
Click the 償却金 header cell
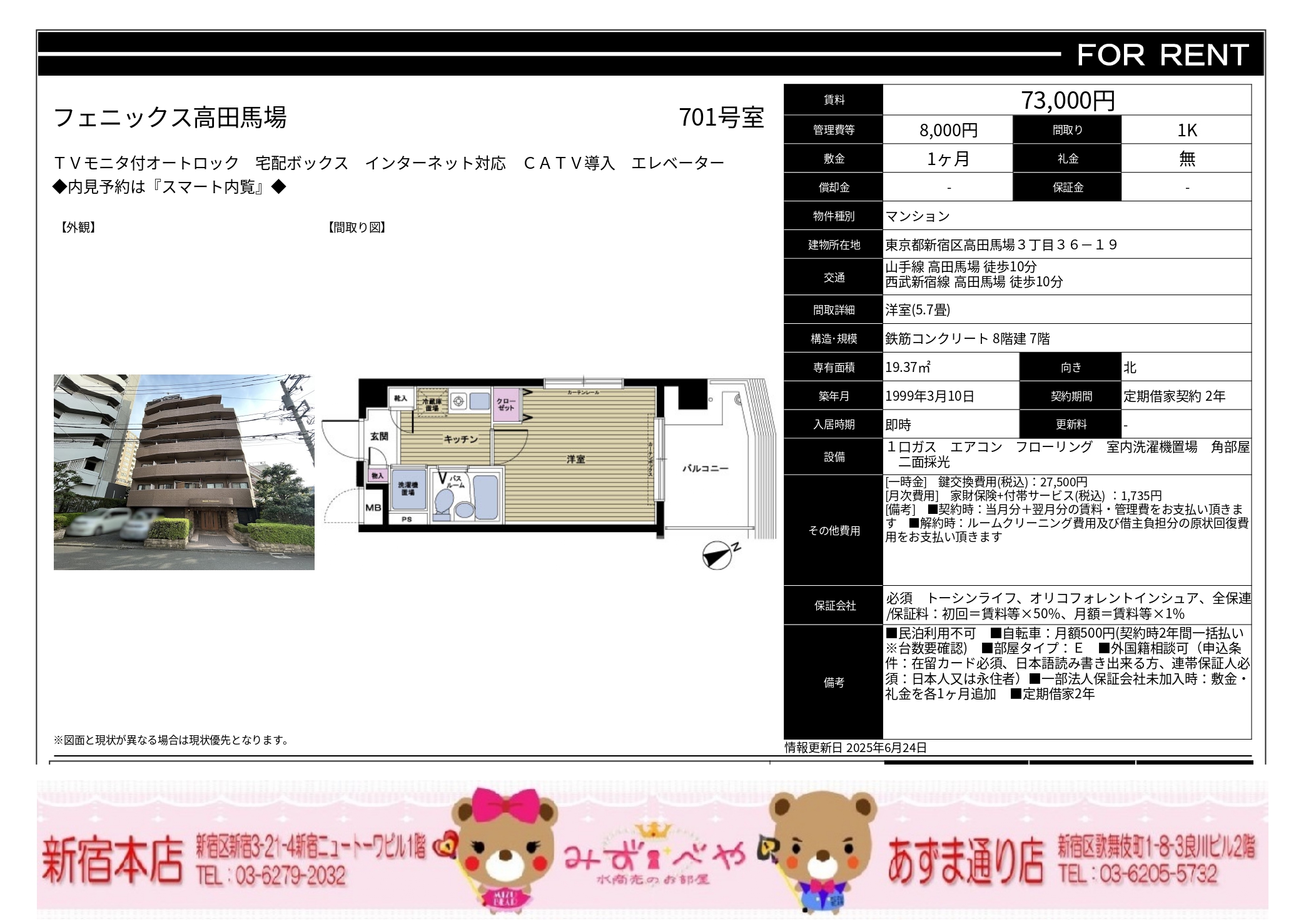pyautogui.click(x=834, y=188)
